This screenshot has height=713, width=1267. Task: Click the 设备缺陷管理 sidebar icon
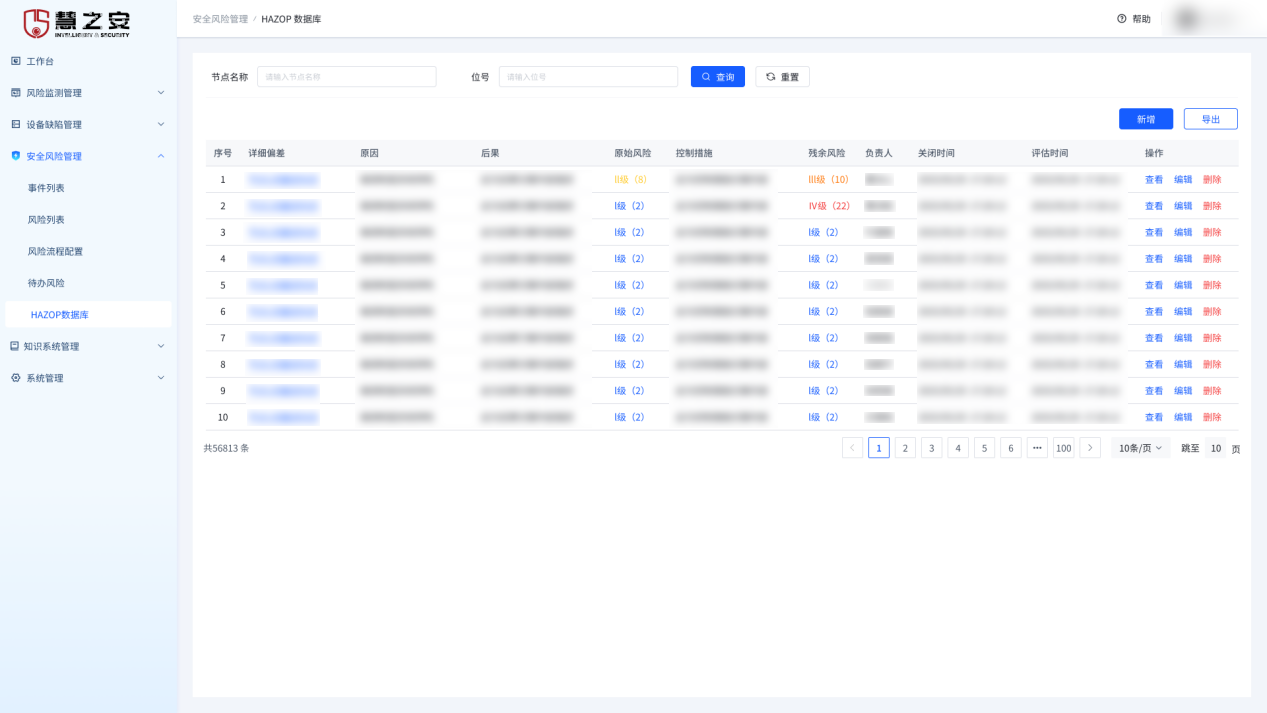tap(16, 125)
